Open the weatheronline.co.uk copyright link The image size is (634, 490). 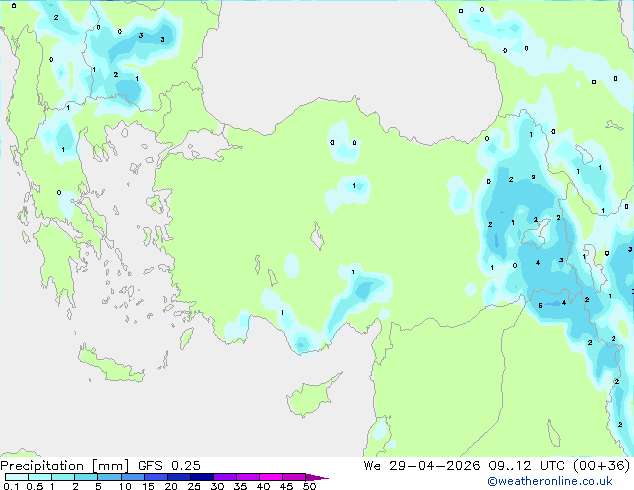[550, 481]
